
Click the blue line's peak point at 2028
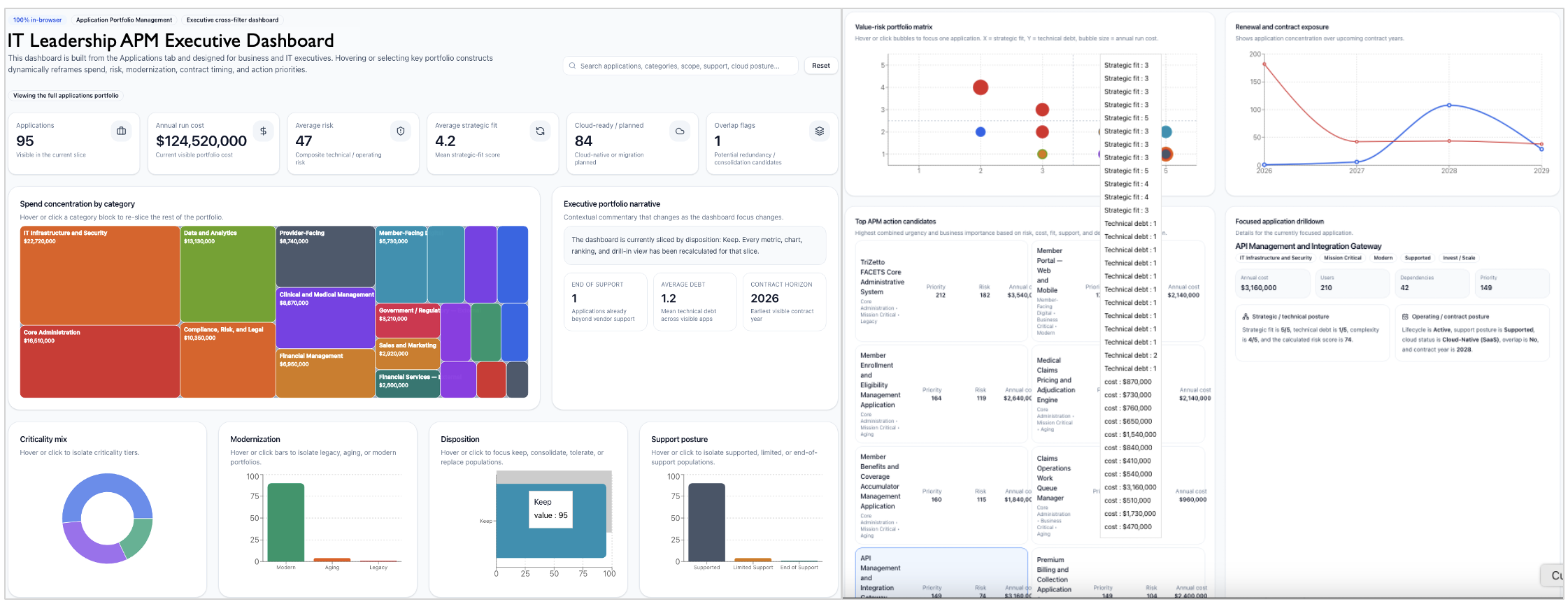1449,105
